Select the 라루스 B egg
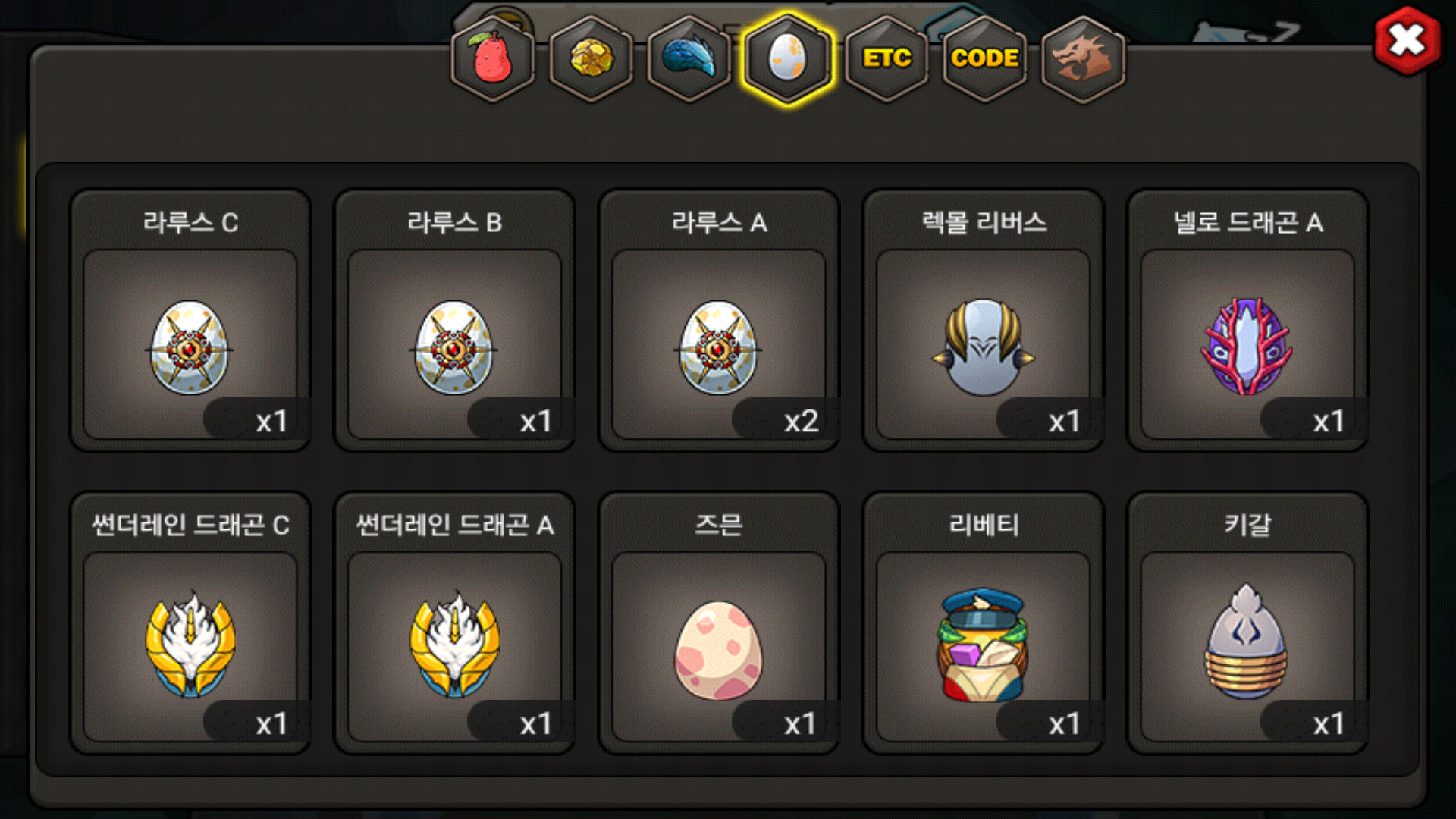The height and width of the screenshot is (819, 1456). click(455, 320)
